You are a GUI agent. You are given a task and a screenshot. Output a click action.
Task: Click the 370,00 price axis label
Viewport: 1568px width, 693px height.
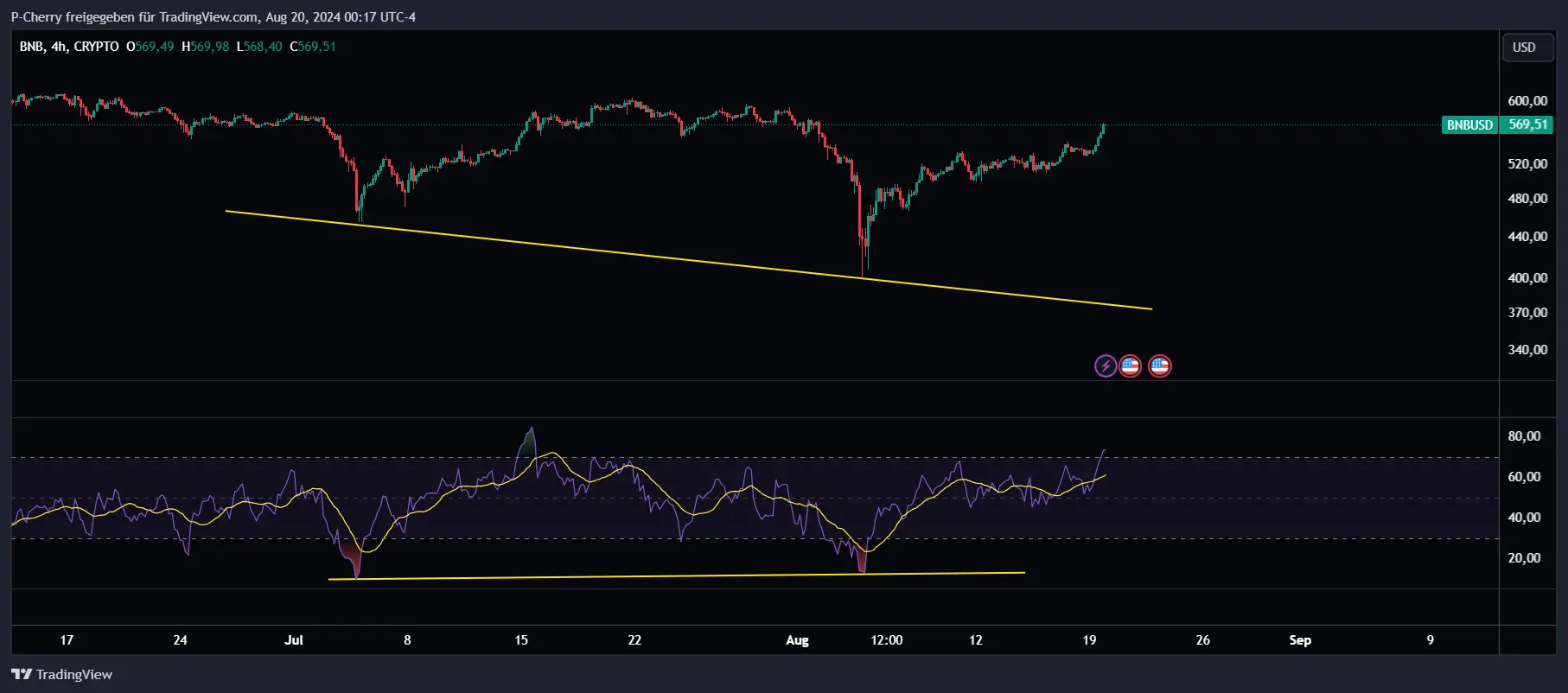[1527, 313]
